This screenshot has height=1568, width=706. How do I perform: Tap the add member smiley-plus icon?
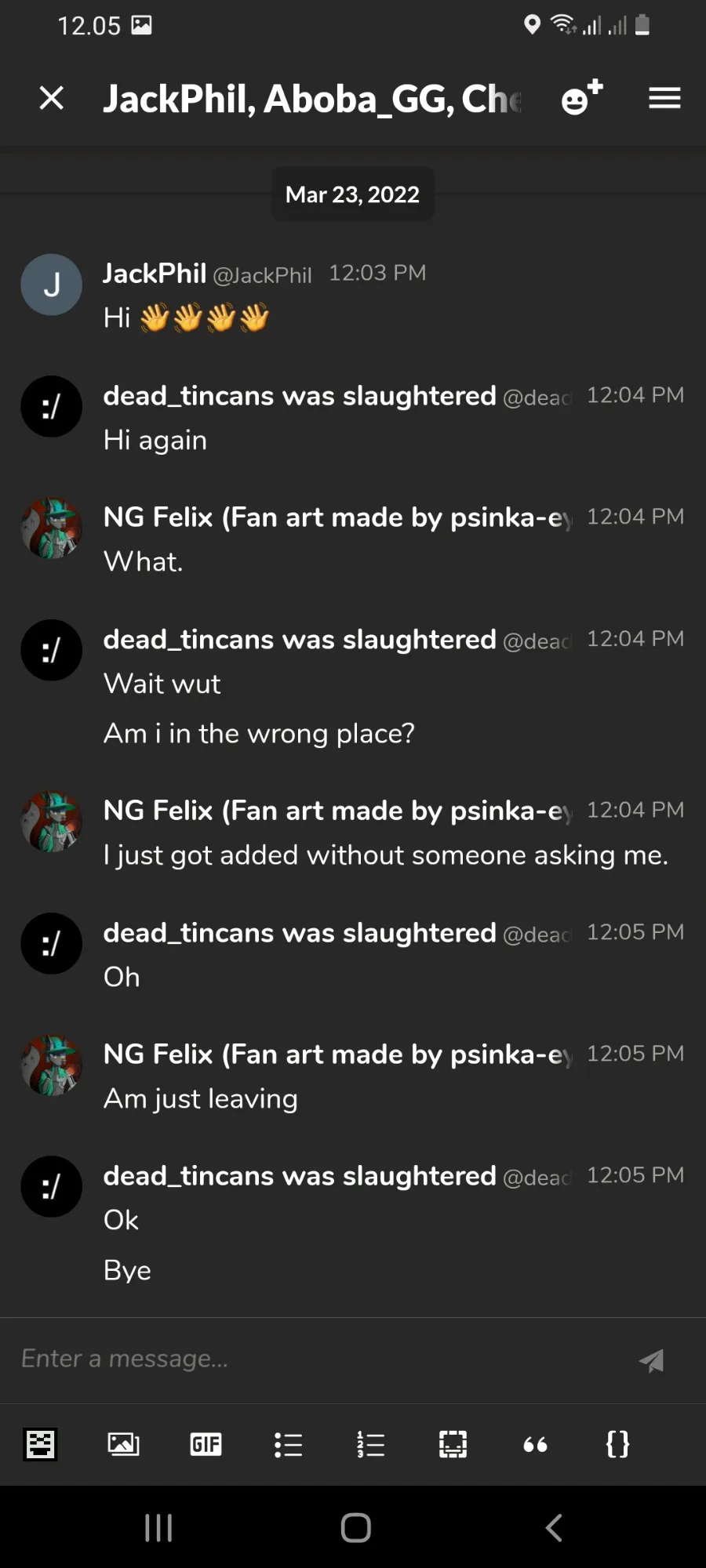coord(581,98)
